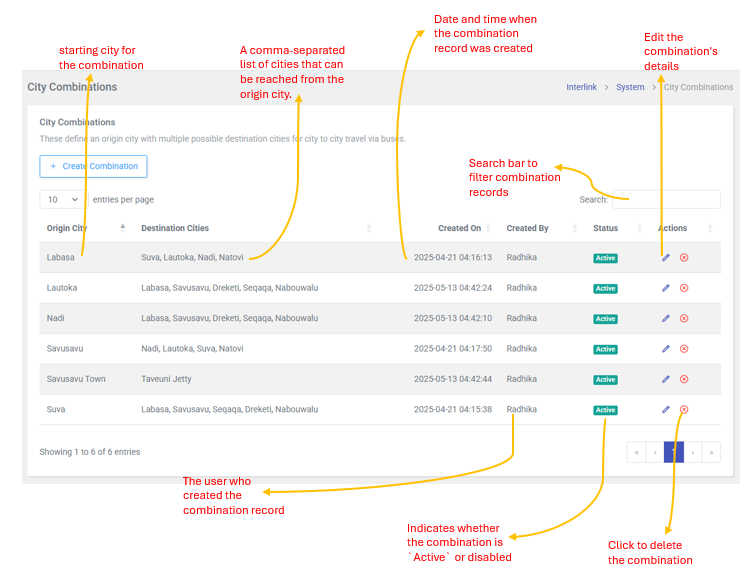
Task: Jump to the last page in pagination
Action: pos(711,452)
